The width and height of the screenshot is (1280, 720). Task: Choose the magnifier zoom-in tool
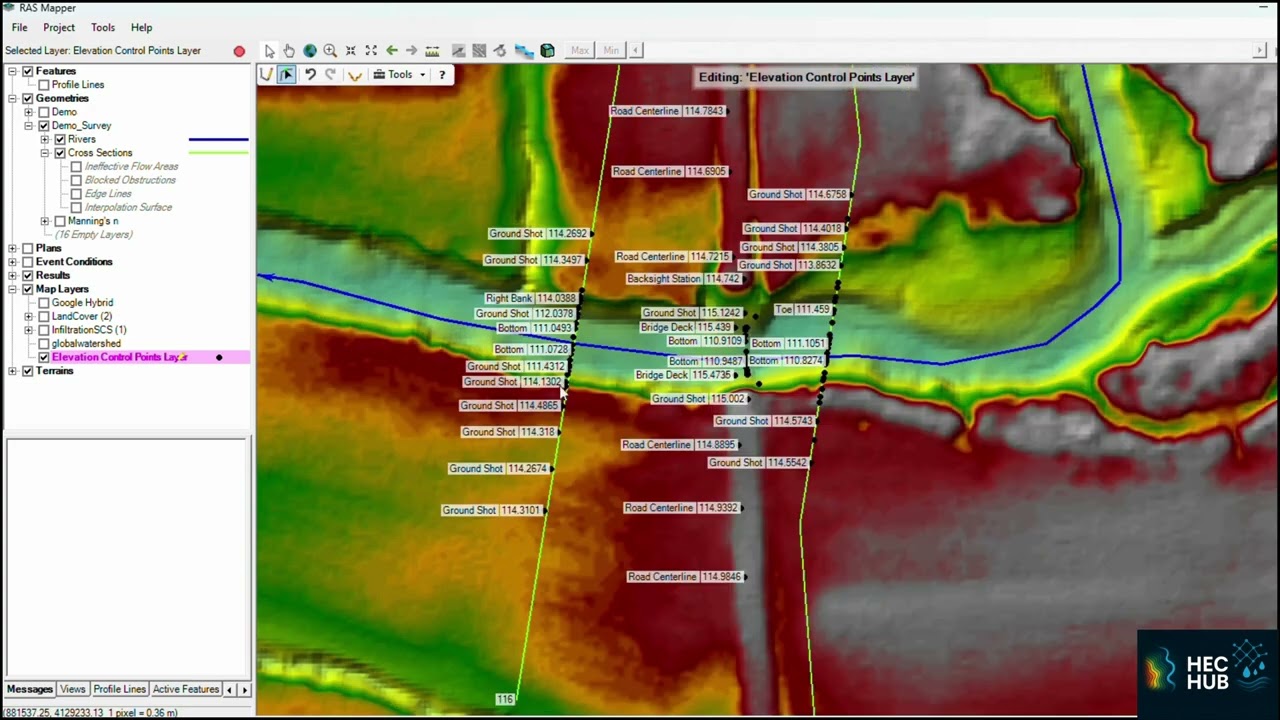click(330, 50)
